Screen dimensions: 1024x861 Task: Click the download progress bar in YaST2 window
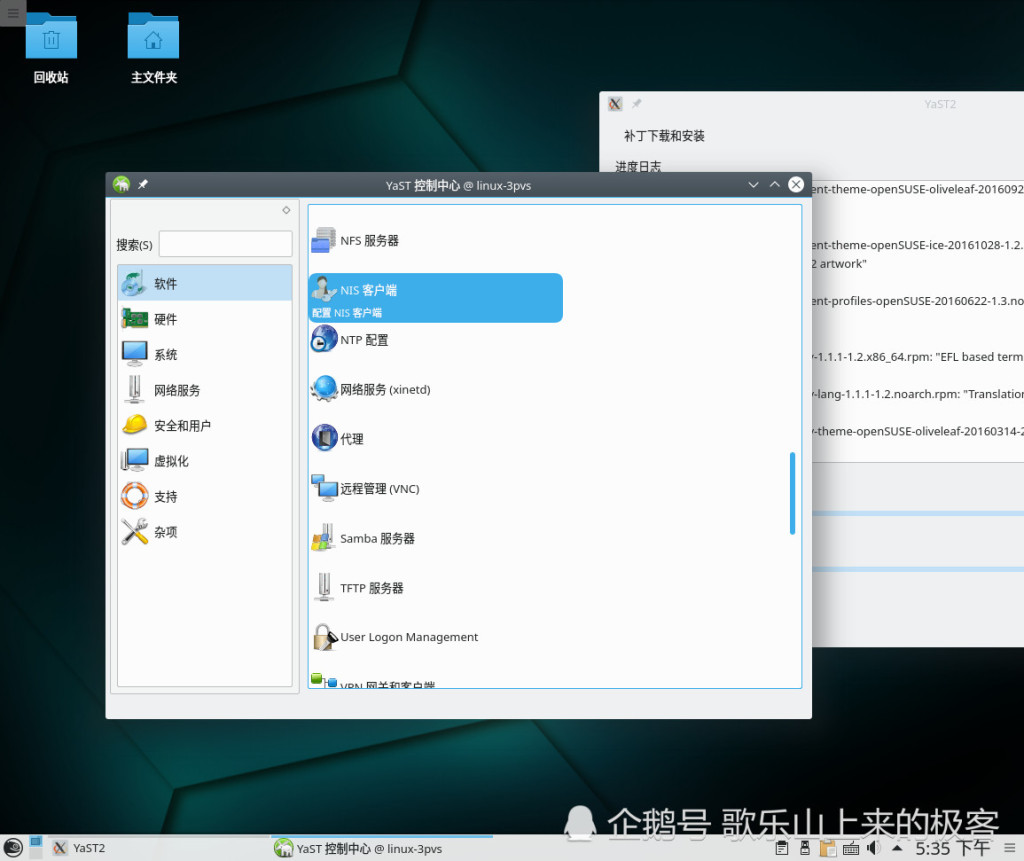(x=918, y=513)
